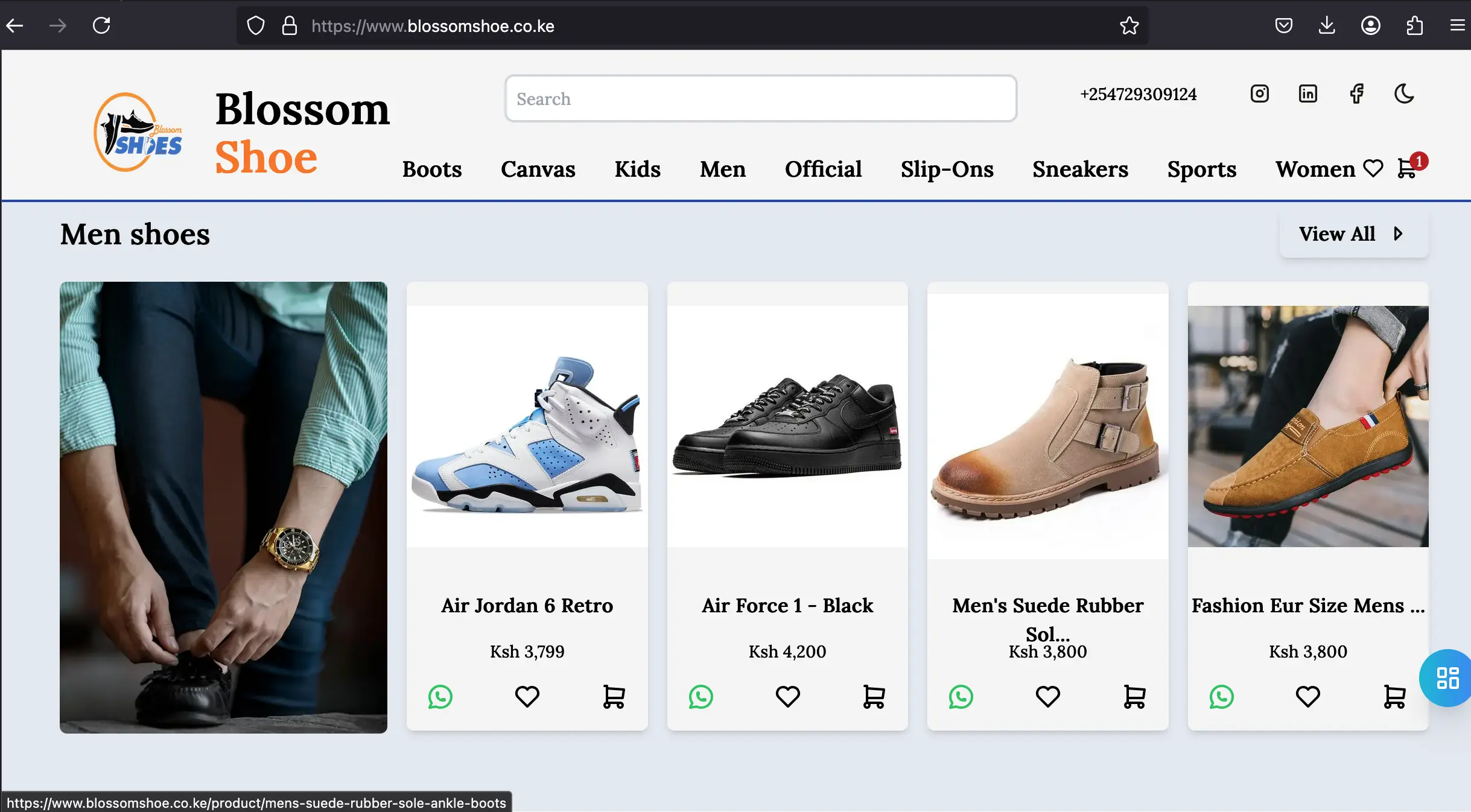1471x812 pixels.
Task: Click the Ksh 4,200 price text
Action: click(x=787, y=652)
